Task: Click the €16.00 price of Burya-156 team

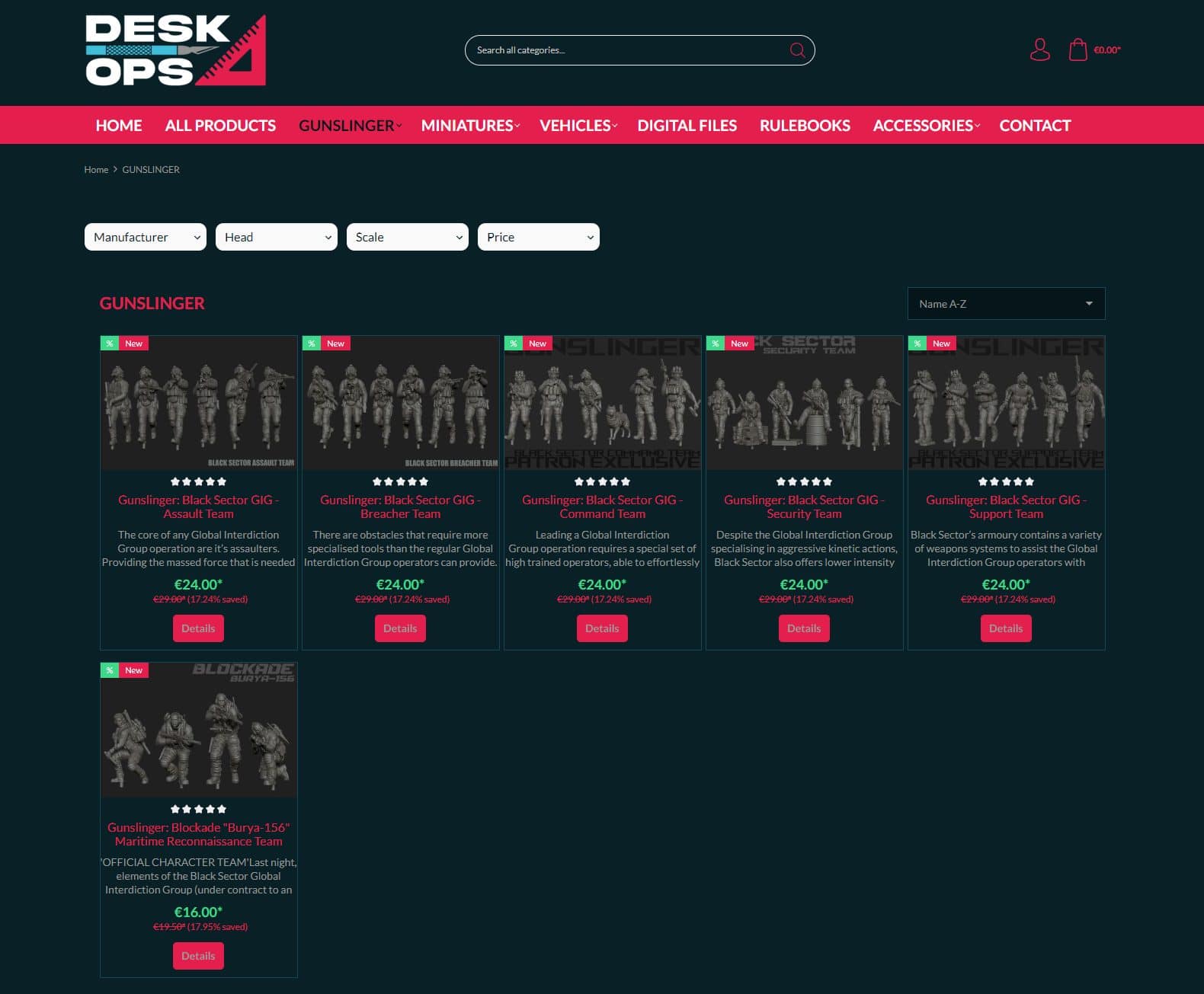Action: [198, 912]
